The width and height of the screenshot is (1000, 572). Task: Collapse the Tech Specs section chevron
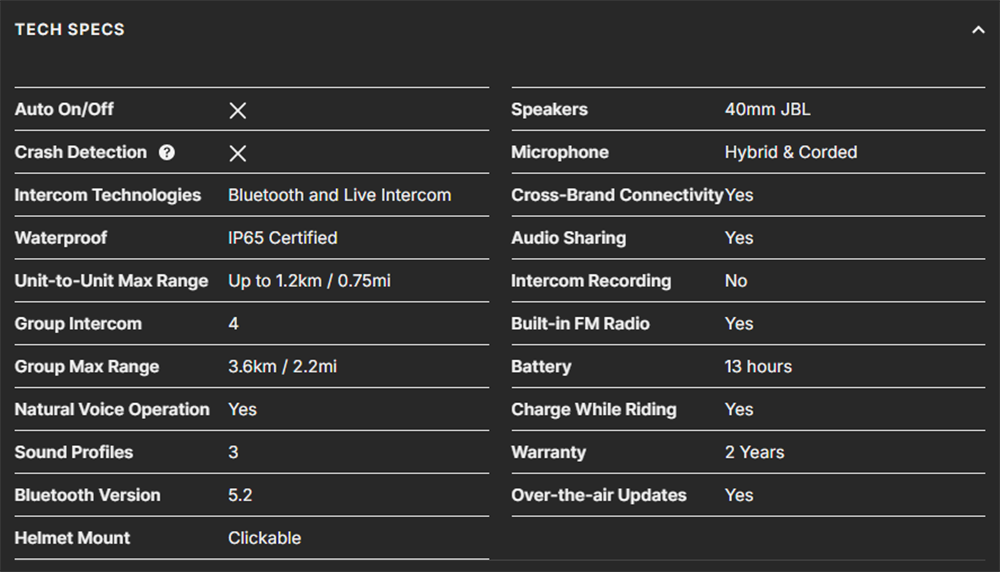(x=978, y=30)
